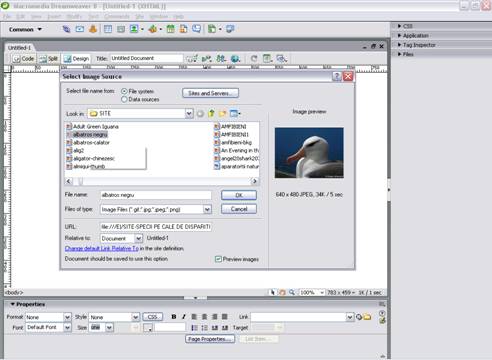This screenshot has width=492, height=360.
Task: Click the Hyperlink icon in Common toolbar
Action: coord(66,29)
